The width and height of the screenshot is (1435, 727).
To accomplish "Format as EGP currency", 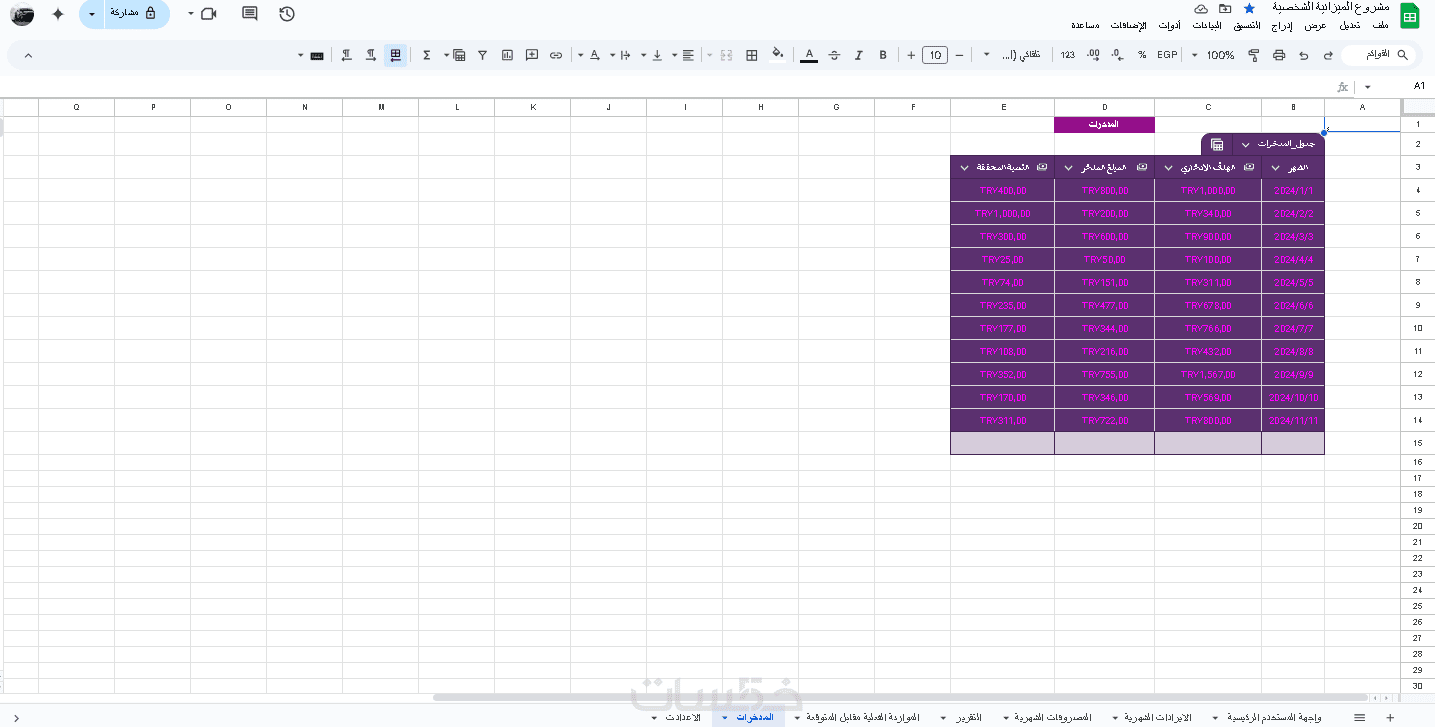I will pyautogui.click(x=1167, y=55).
